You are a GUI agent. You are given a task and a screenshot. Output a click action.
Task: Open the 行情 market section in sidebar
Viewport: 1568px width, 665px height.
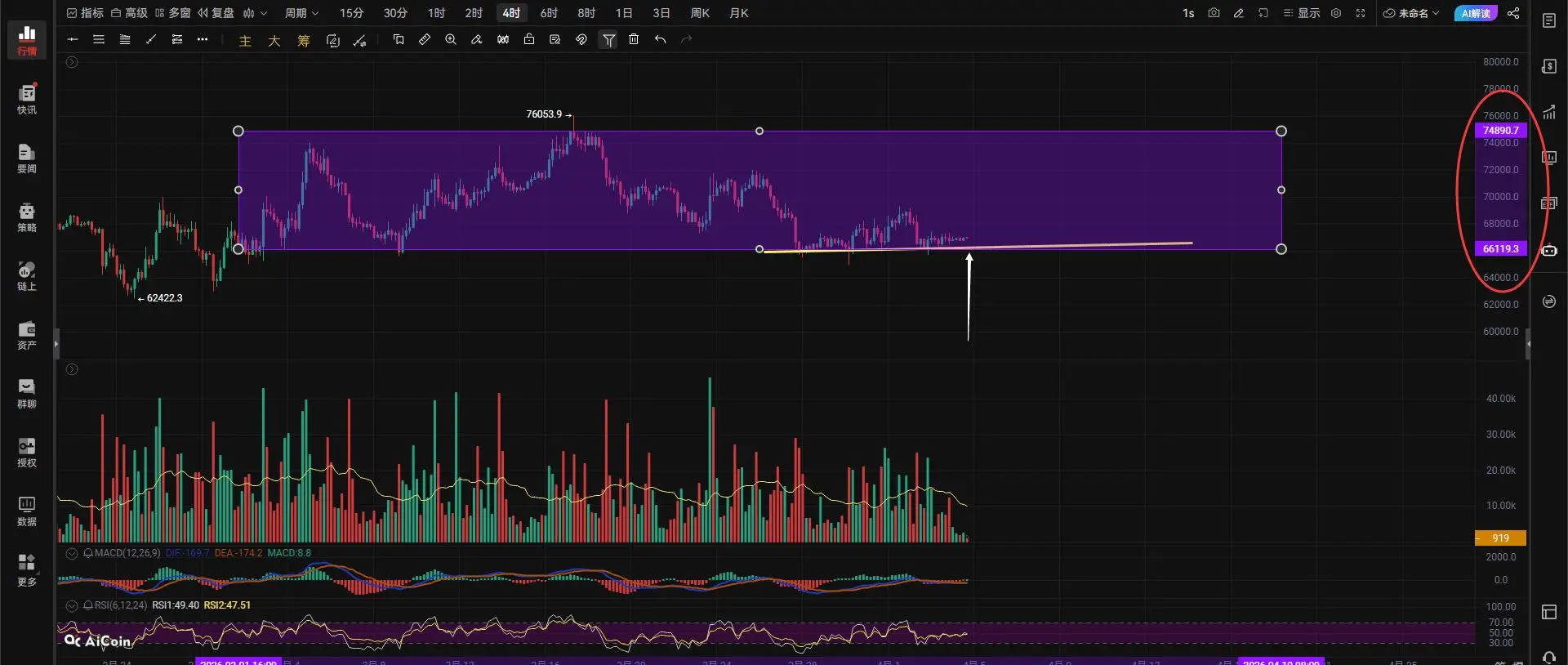tap(27, 40)
